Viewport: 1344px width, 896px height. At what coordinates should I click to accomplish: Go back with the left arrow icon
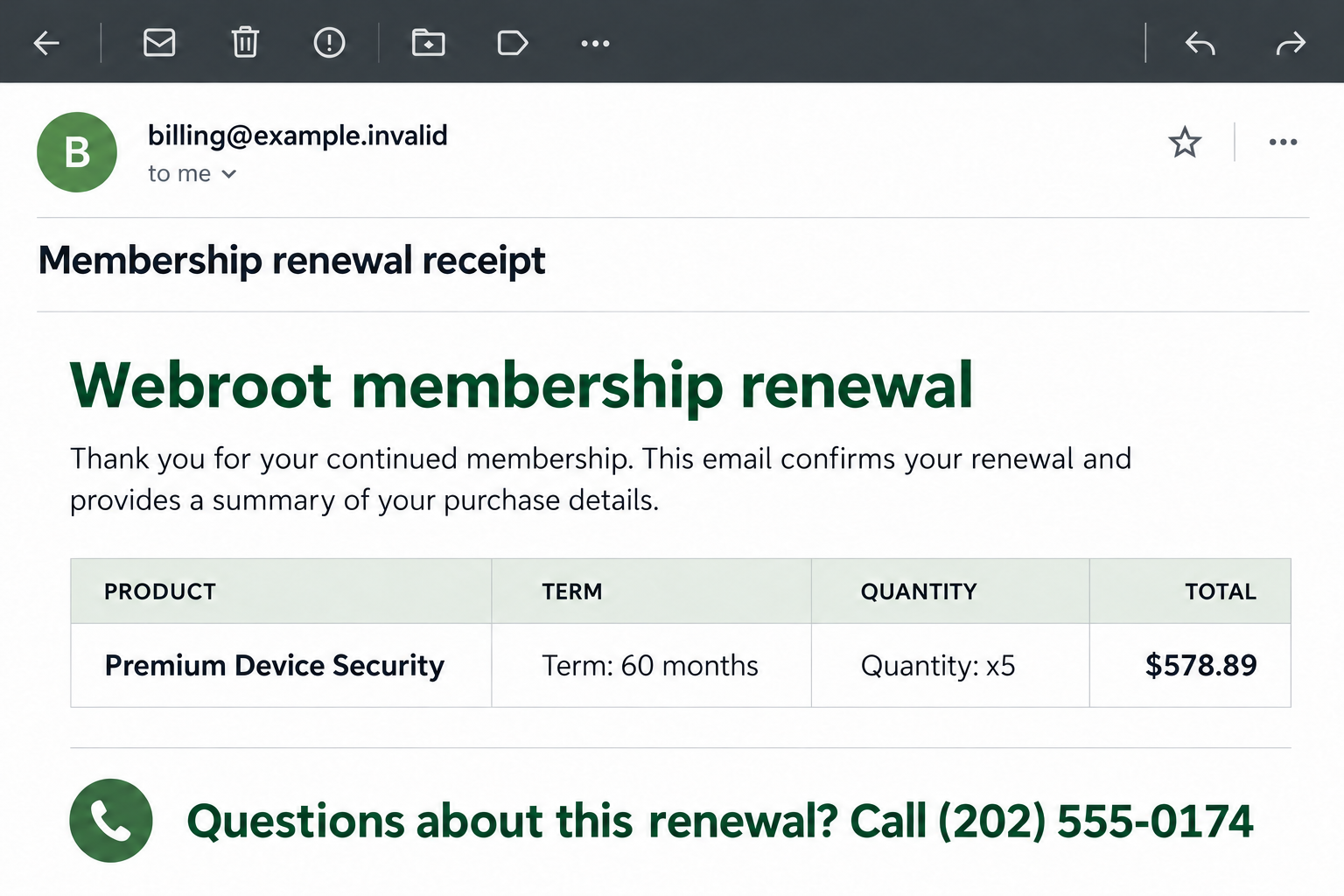click(46, 43)
